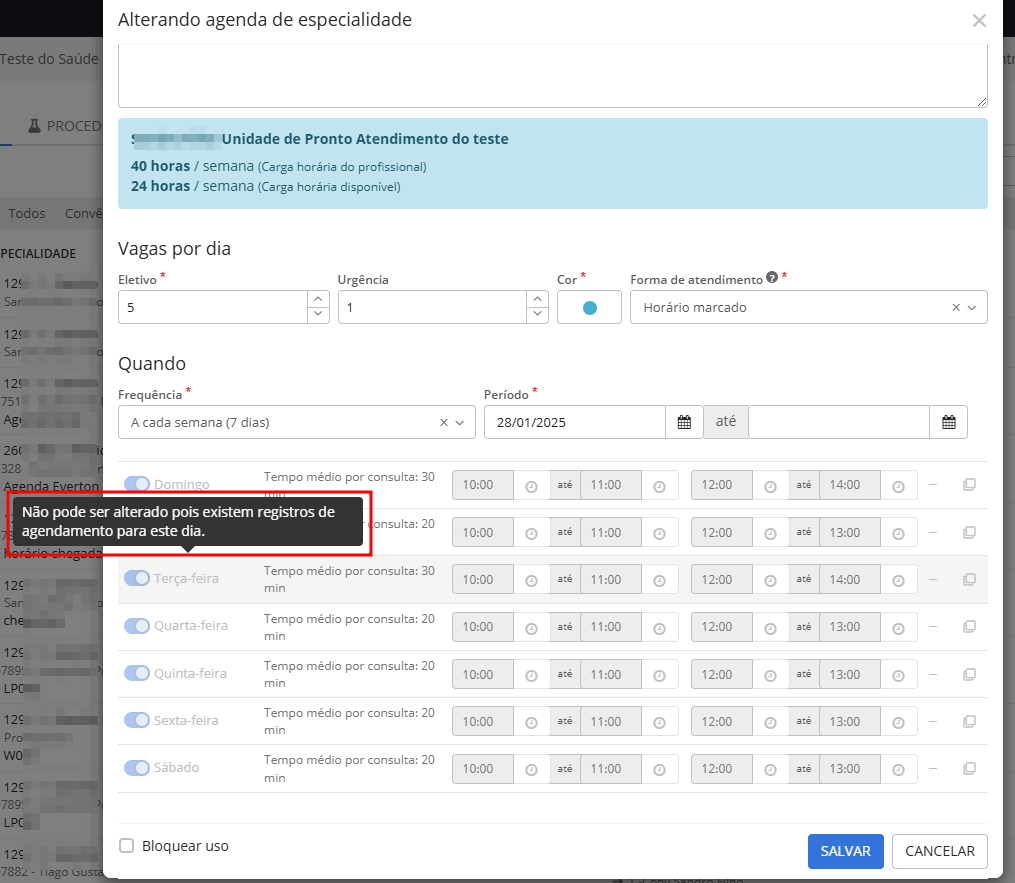Remove the Quarta-feira time interval

coord(933,627)
